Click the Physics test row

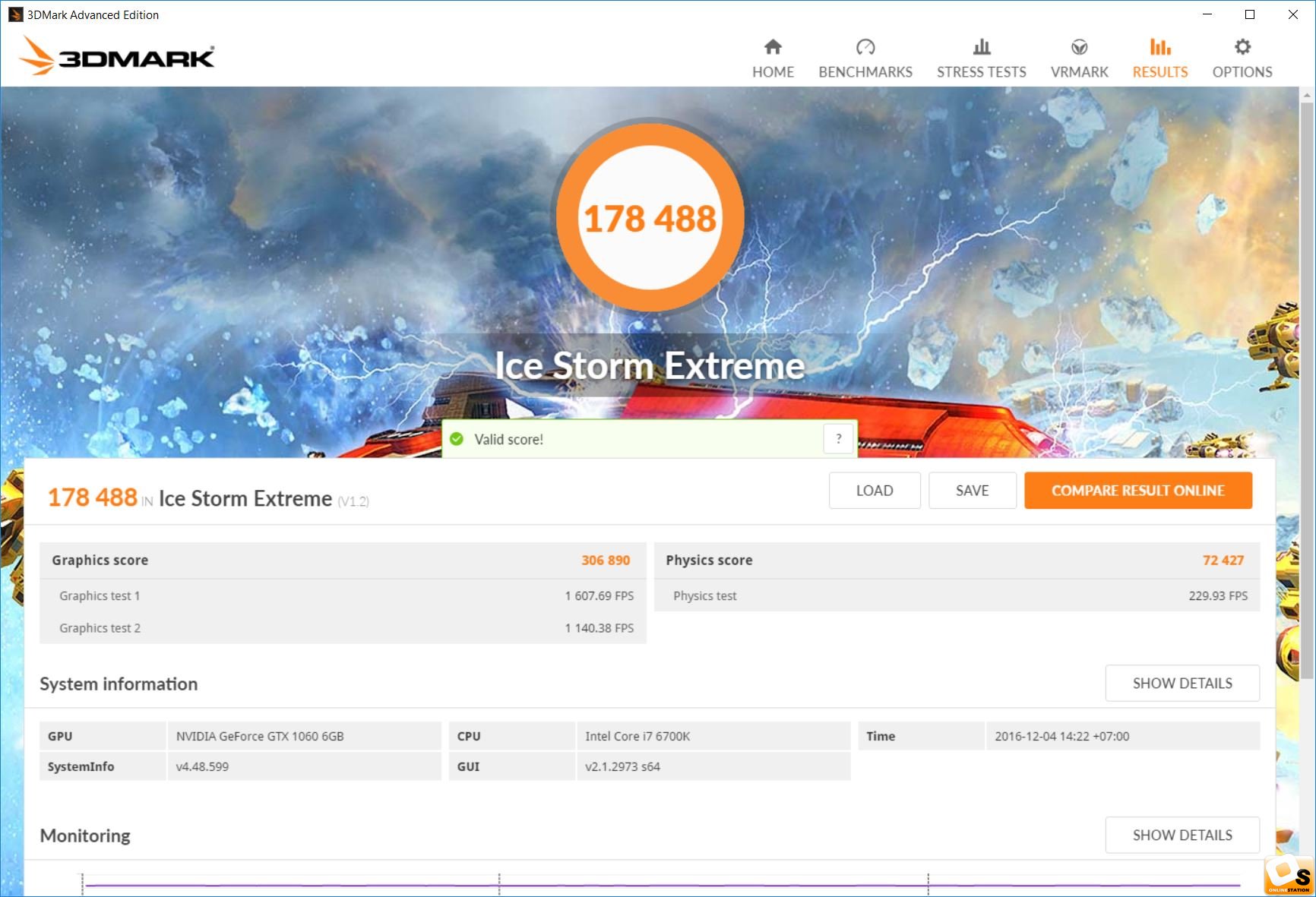957,596
